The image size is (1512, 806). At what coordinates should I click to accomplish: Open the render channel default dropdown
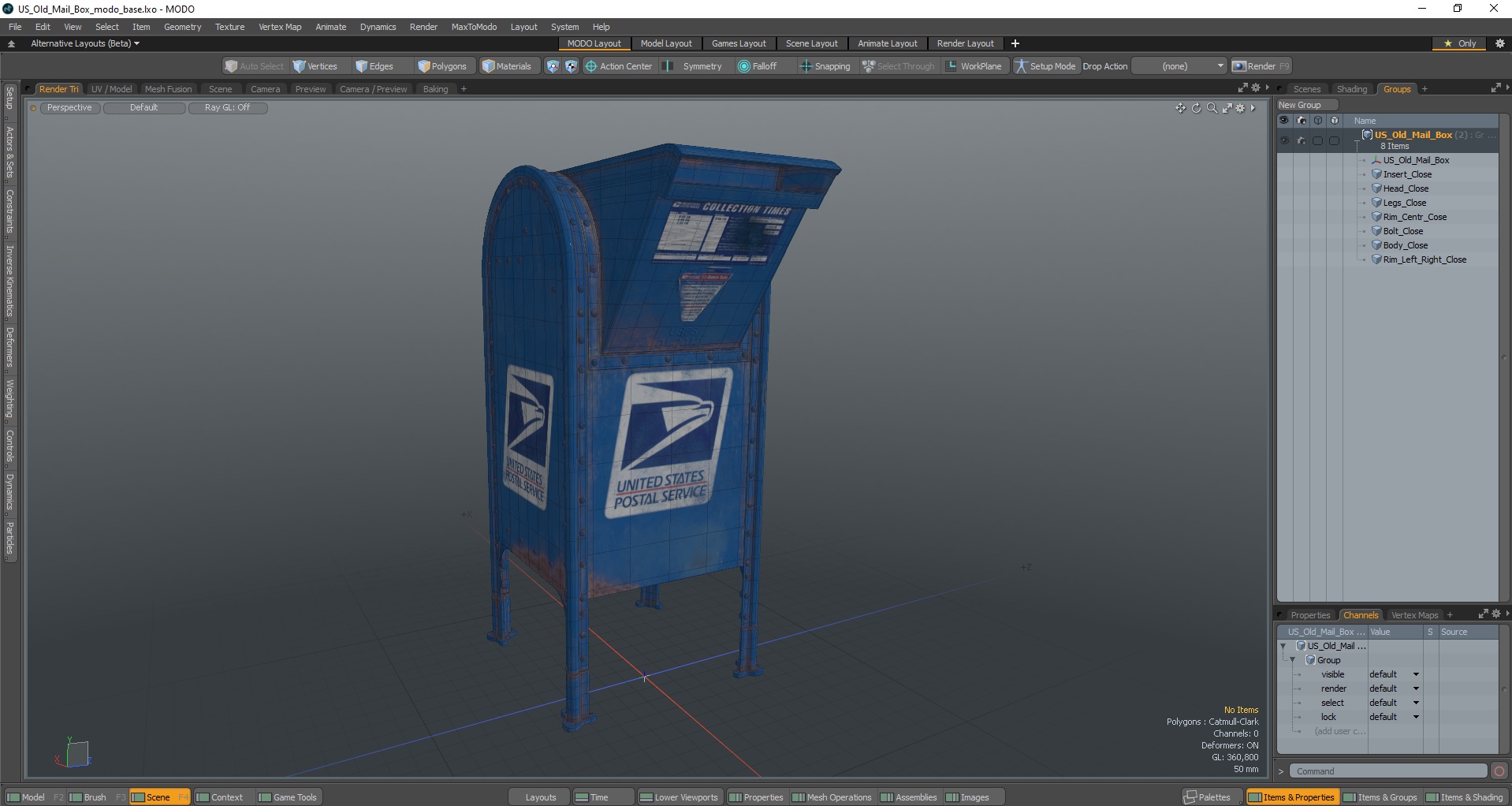(x=1394, y=688)
